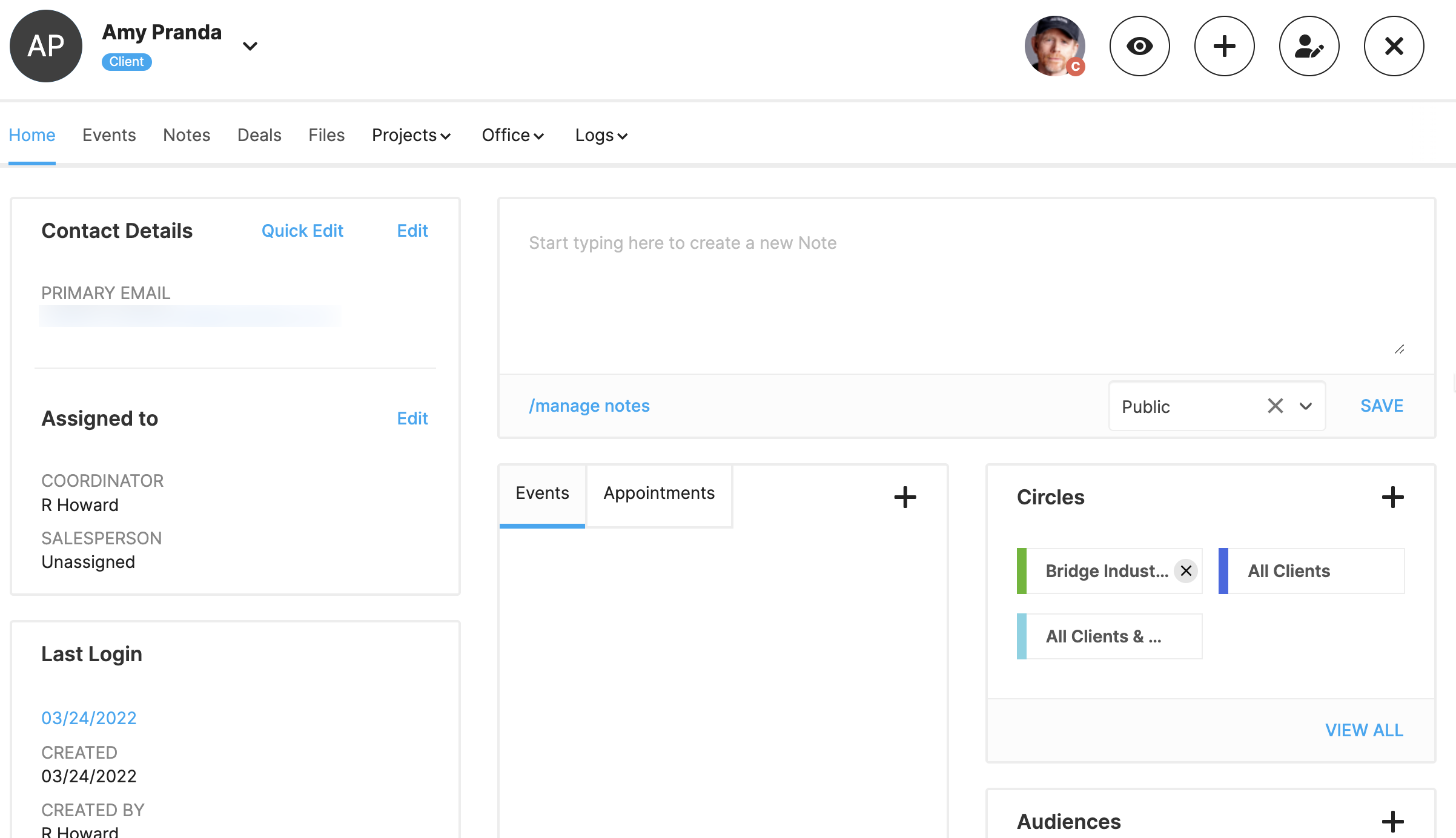
Task: Click the Public visibility combo box
Action: click(1217, 406)
